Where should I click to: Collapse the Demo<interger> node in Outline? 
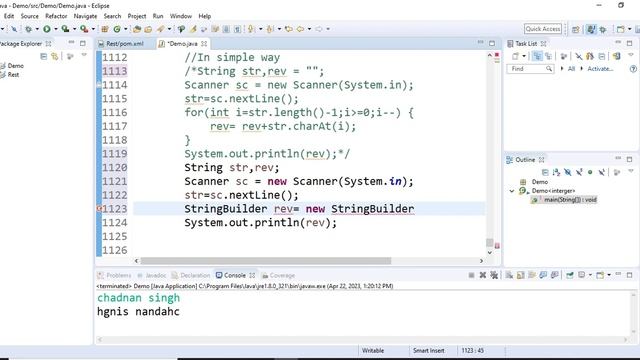512,191
